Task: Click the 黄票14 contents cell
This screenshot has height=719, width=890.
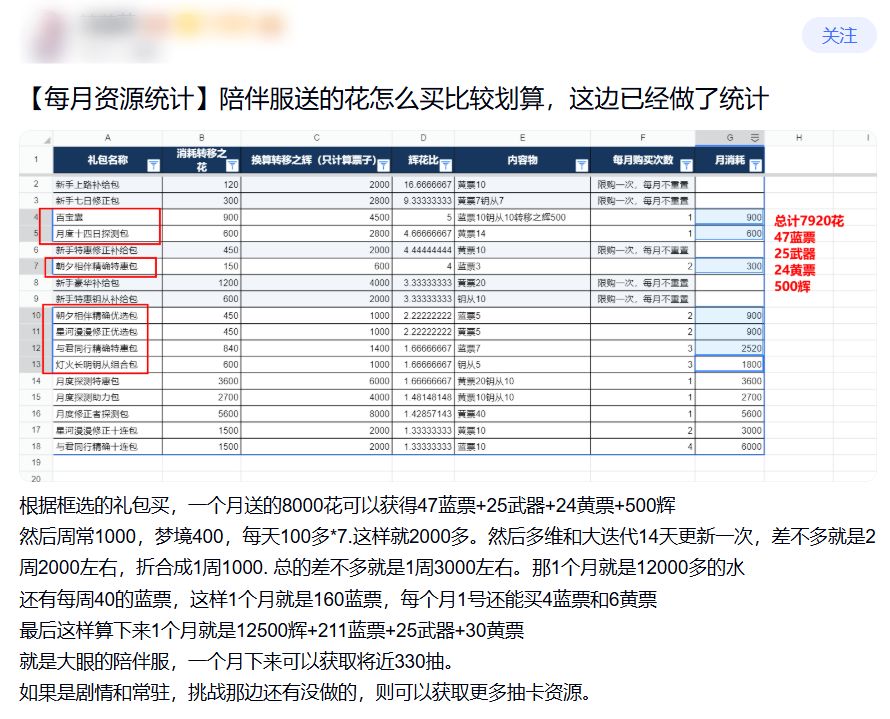Action: (x=522, y=234)
